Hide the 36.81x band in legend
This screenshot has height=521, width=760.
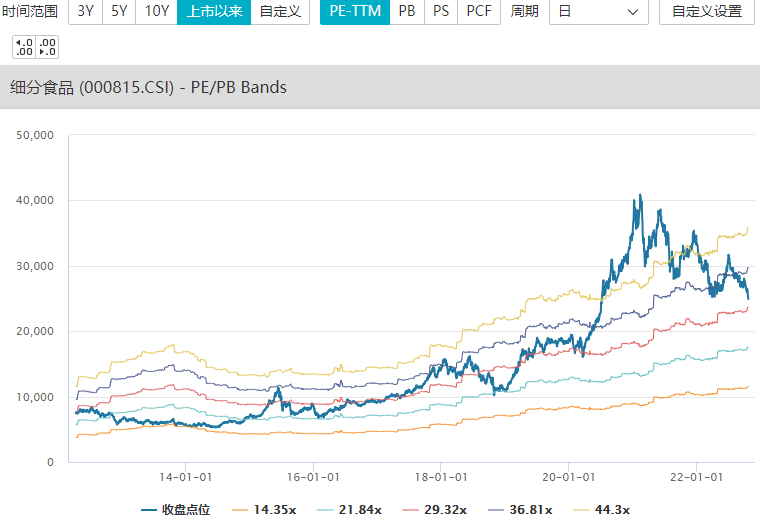518,510
